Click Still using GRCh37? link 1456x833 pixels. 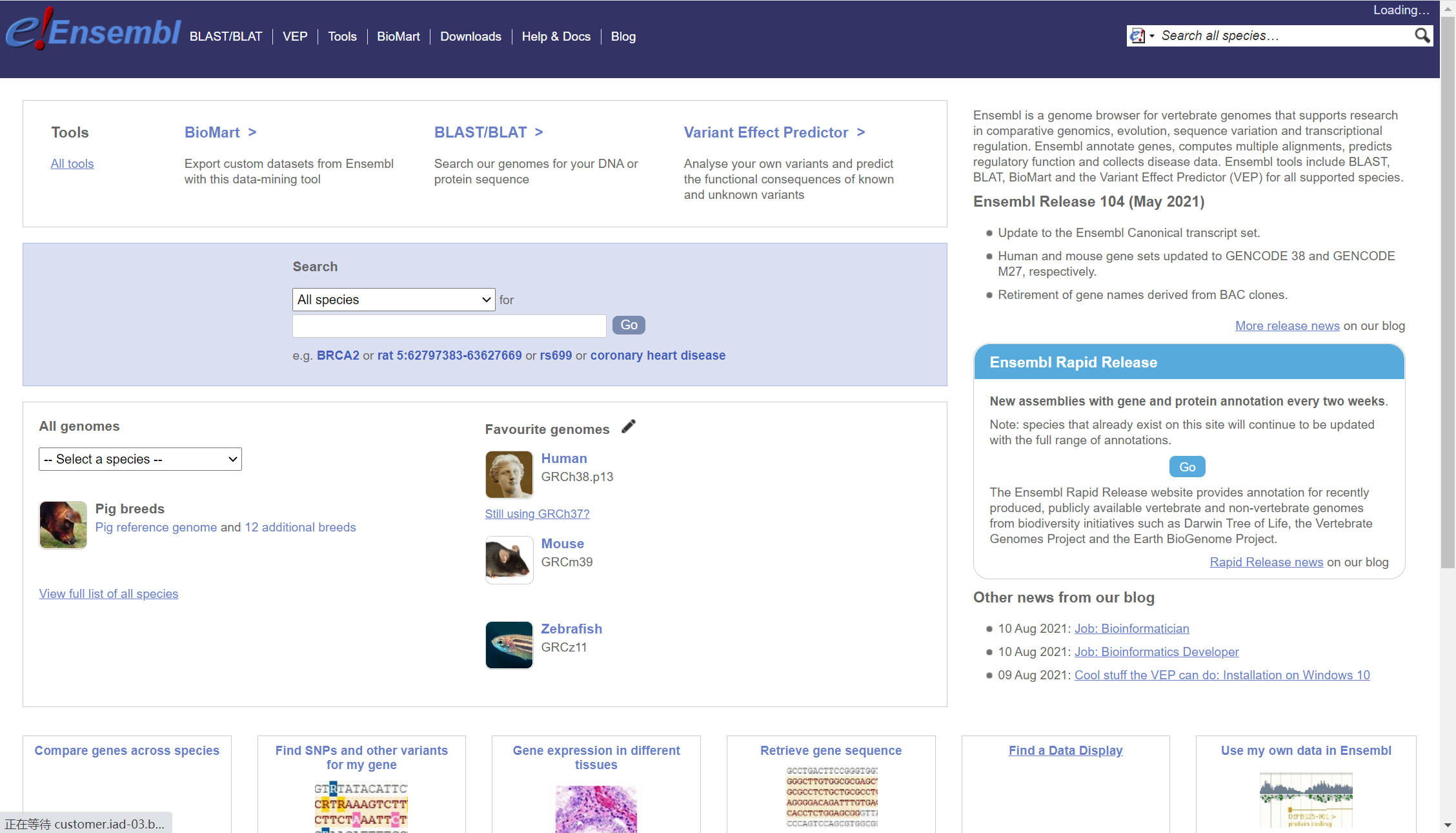538,514
